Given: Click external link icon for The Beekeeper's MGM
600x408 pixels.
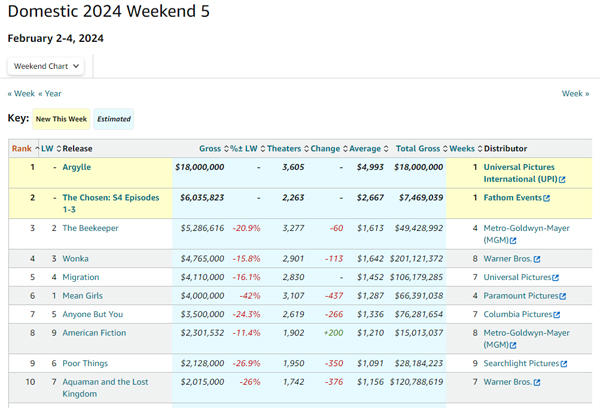Looking at the screenshot, I should [513, 241].
